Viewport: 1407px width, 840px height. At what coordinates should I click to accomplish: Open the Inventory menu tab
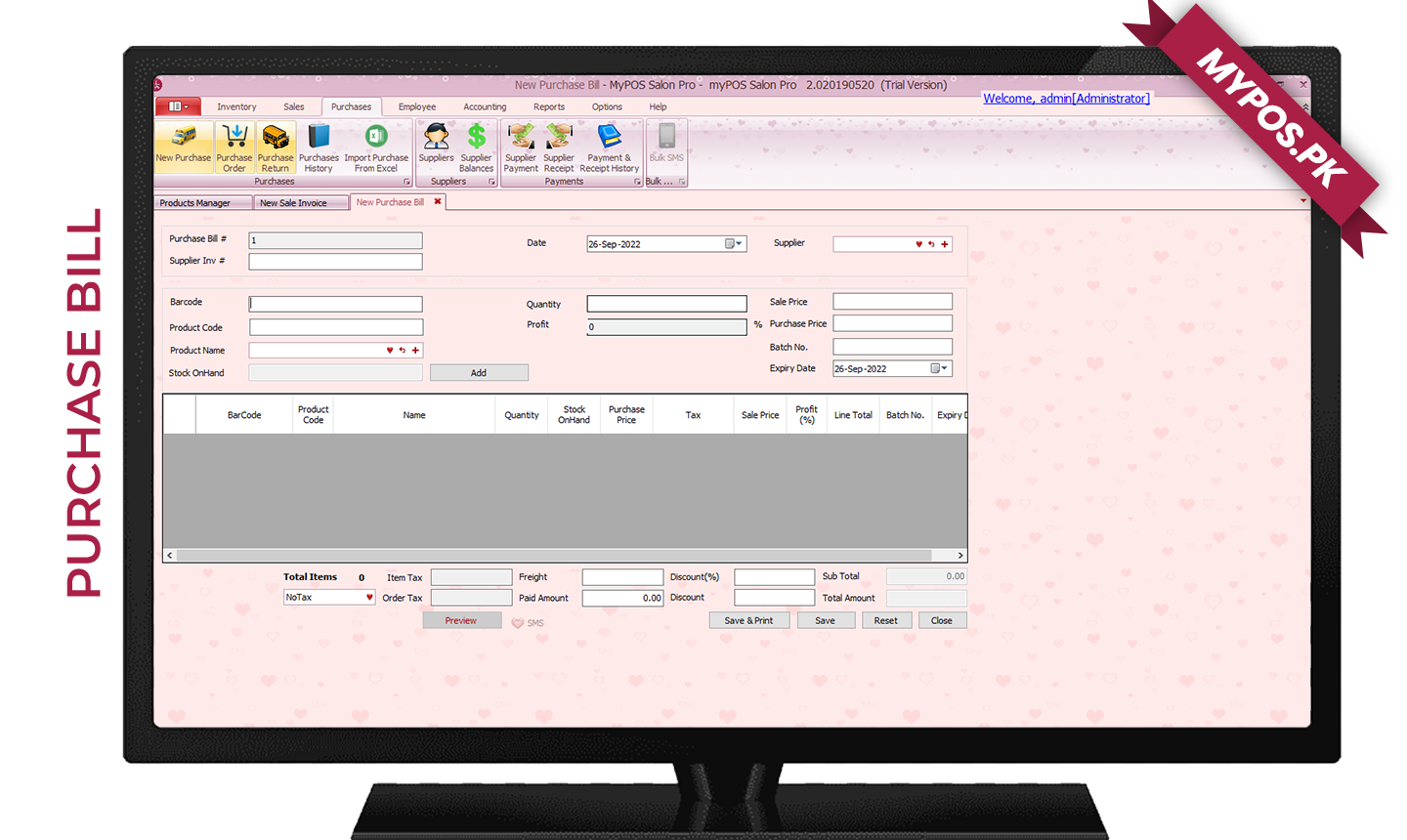click(x=236, y=106)
